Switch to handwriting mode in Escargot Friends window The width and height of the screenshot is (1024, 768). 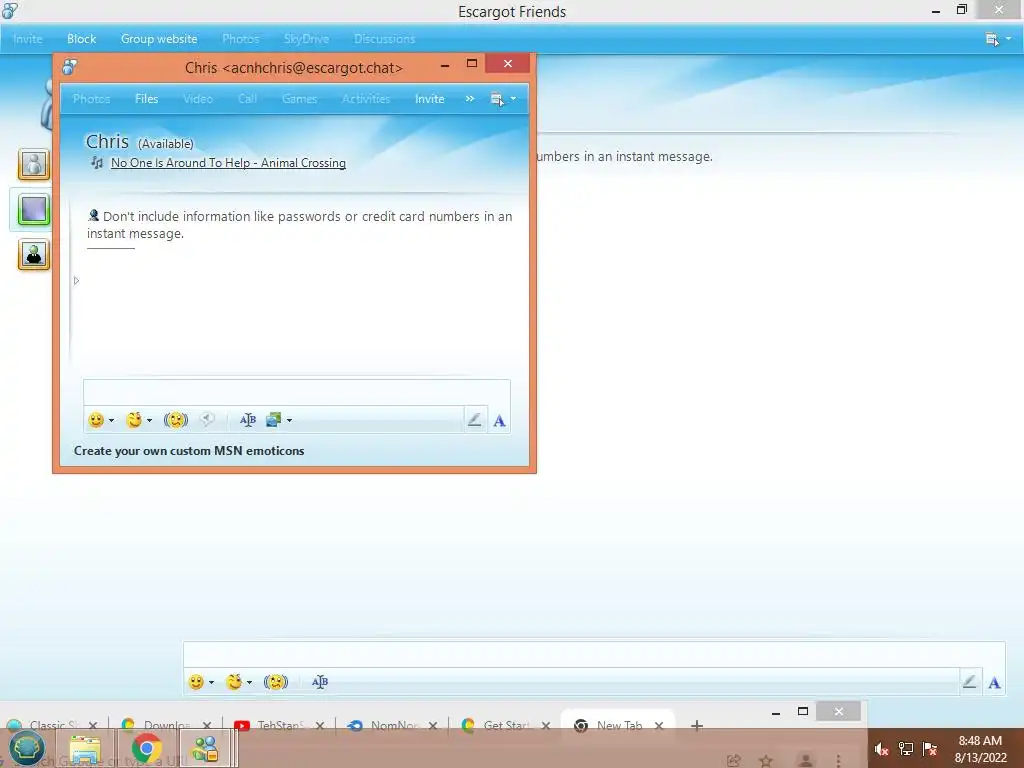(x=970, y=682)
